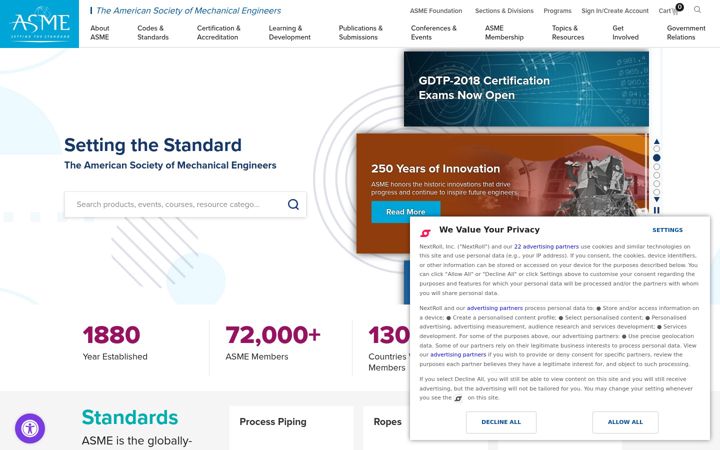Click the ASME logo
This screenshot has width=720, height=450.
39,24
